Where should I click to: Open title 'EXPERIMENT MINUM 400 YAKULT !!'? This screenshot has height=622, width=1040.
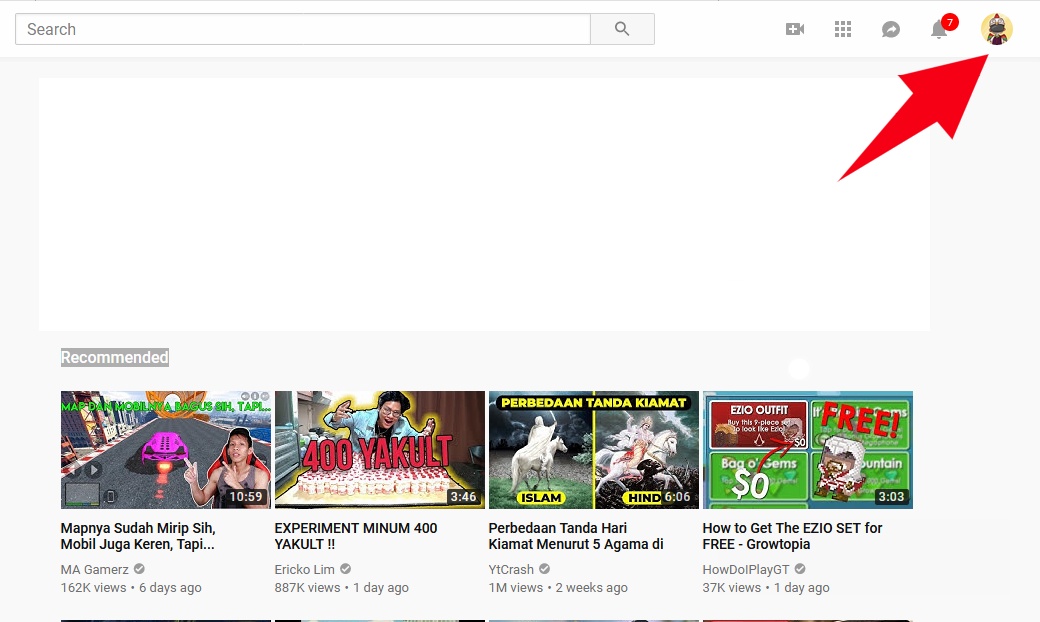[356, 536]
